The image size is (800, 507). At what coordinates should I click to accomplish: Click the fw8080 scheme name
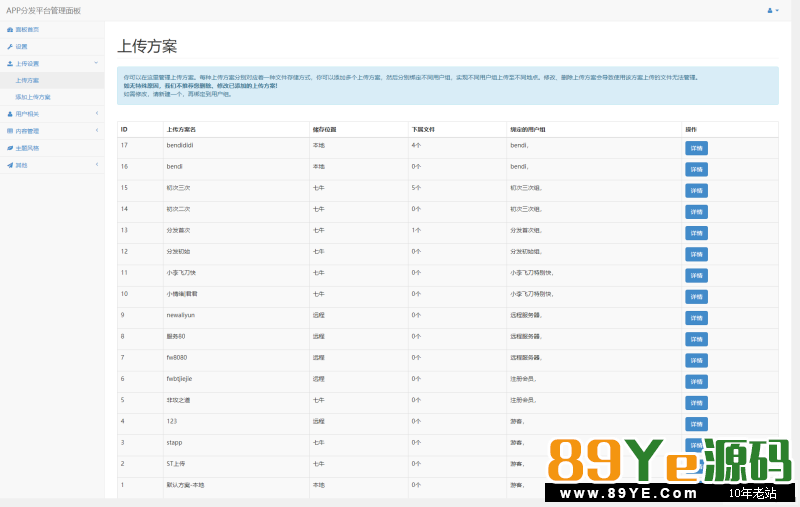pos(177,358)
